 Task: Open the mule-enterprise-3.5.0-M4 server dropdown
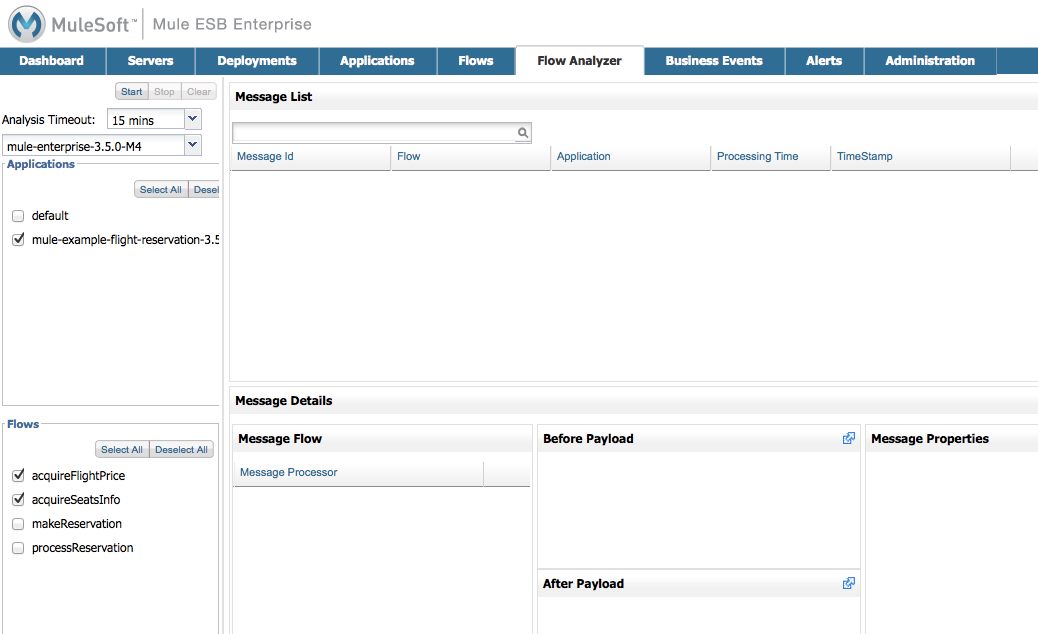point(193,146)
